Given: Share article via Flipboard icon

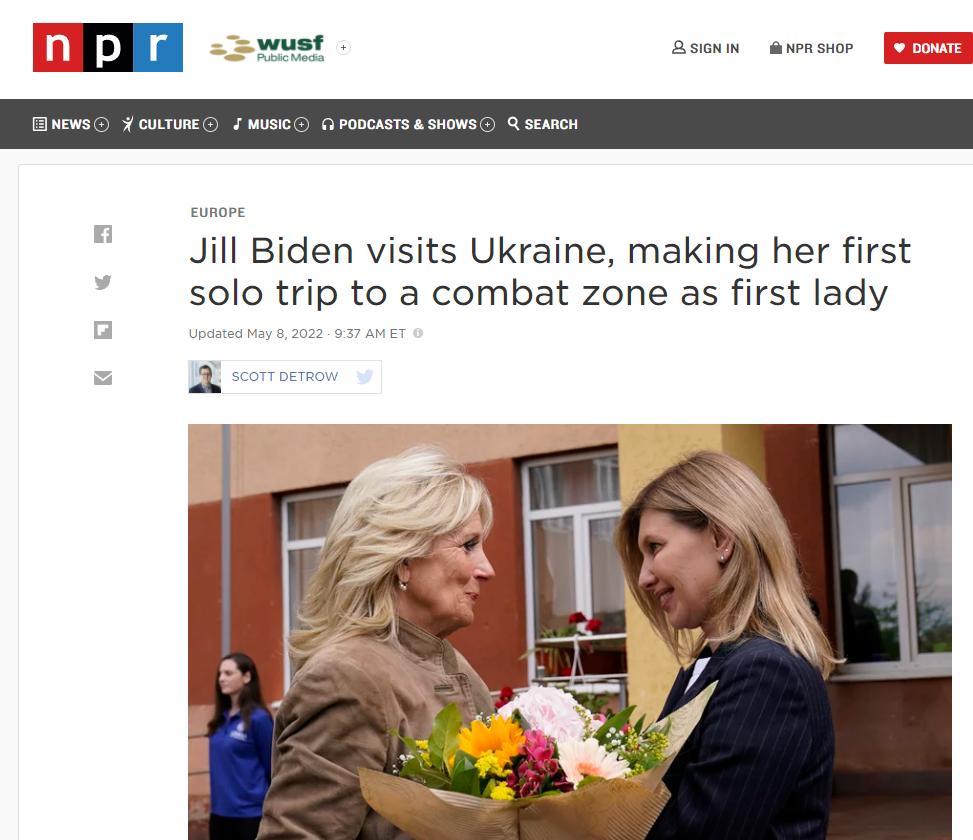Looking at the screenshot, I should point(103,330).
